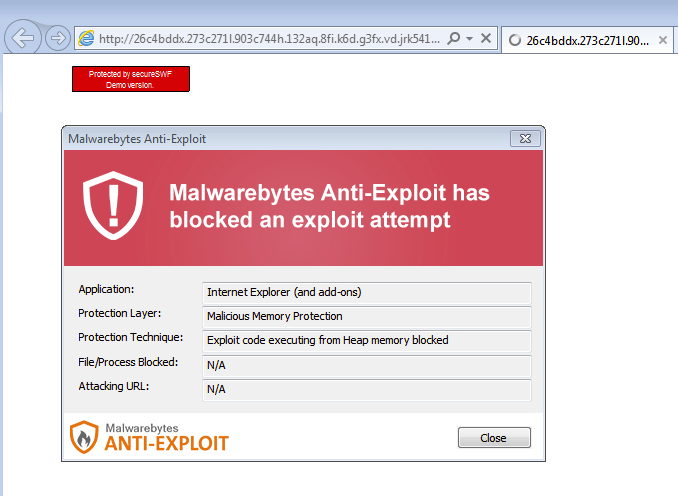The height and width of the screenshot is (496, 678).
Task: Click the loading spinner on the browser tab
Action: tap(515, 41)
